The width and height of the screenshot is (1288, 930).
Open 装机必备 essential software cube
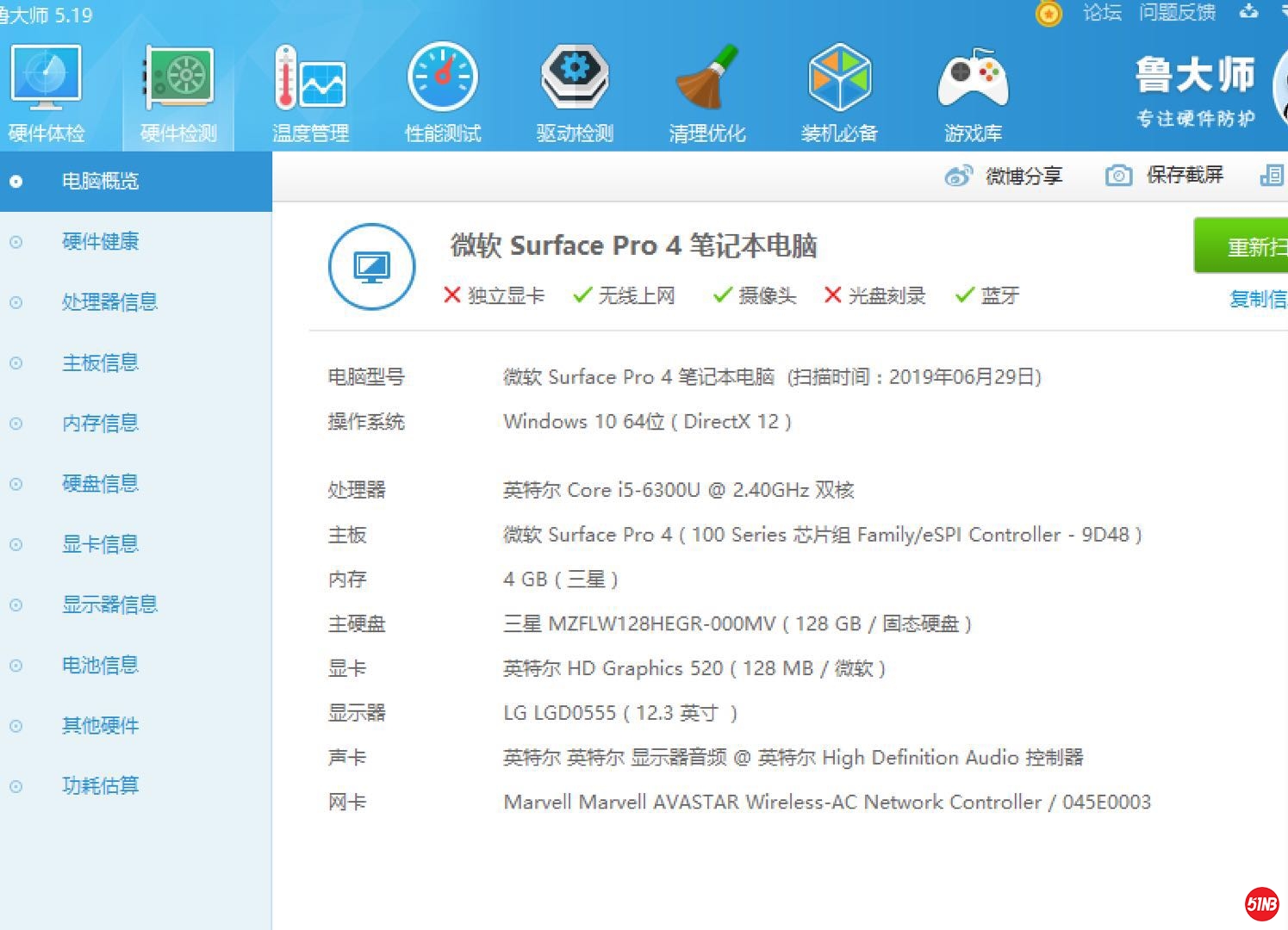pyautogui.click(x=839, y=81)
